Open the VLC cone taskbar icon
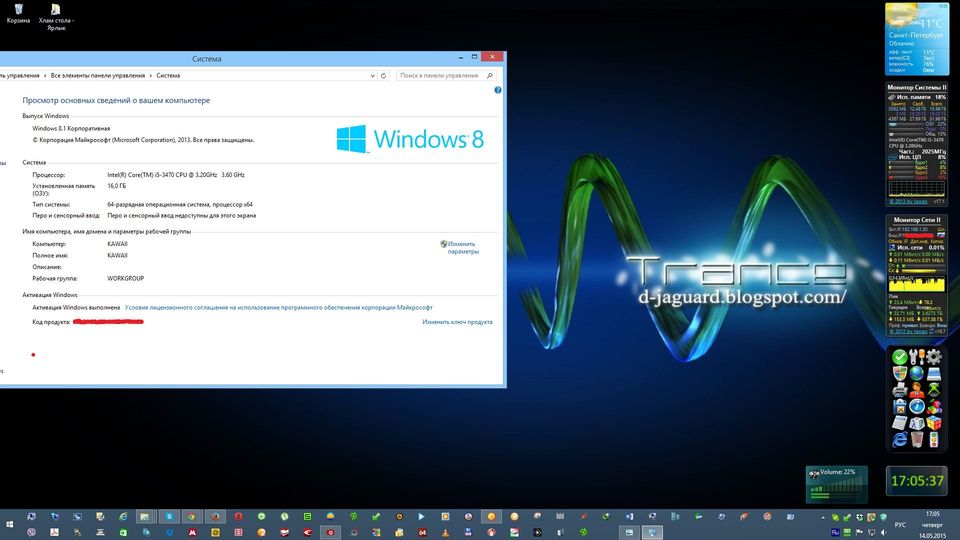The image size is (960, 540). click(x=445, y=532)
